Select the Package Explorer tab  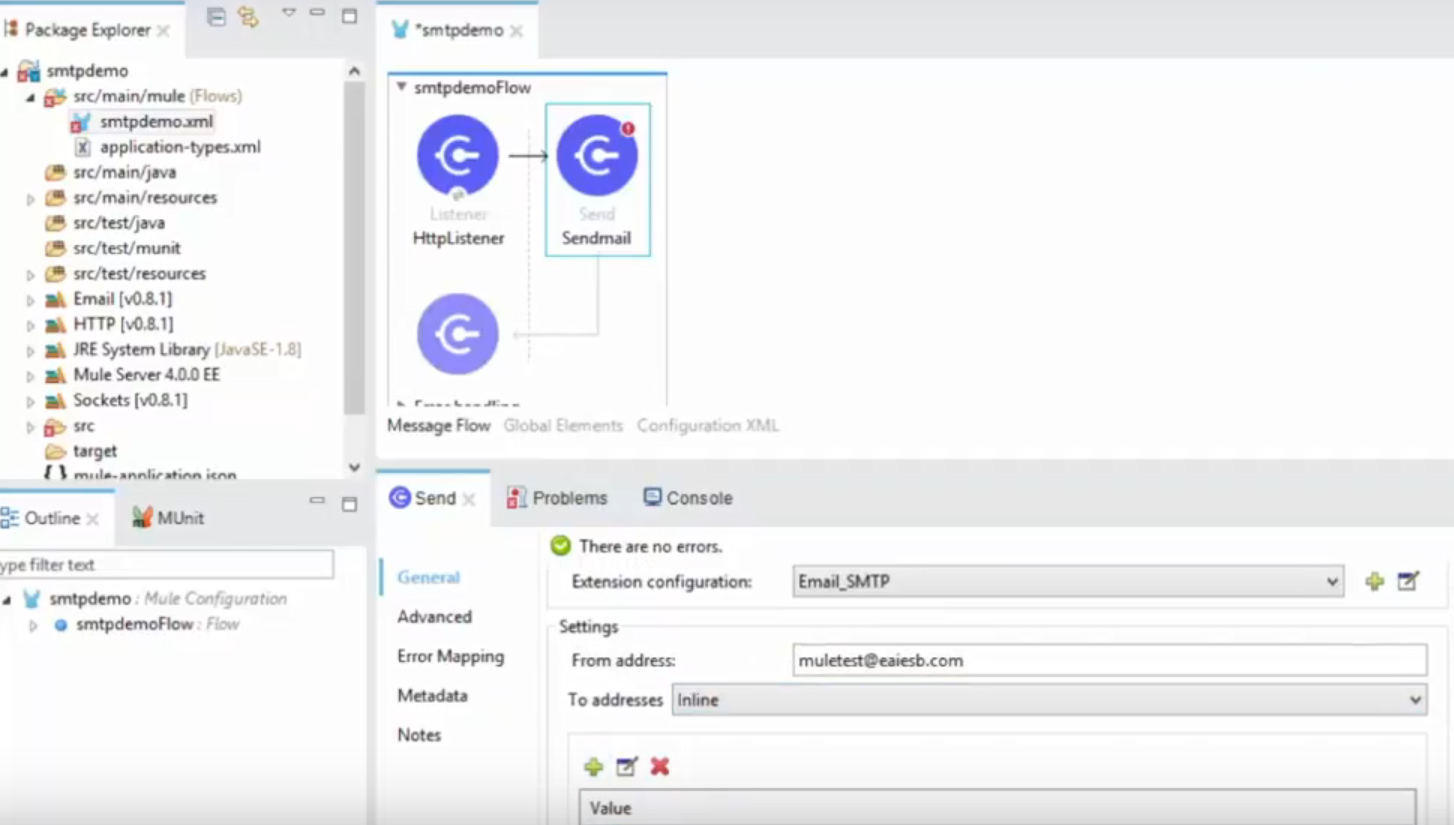click(x=87, y=30)
